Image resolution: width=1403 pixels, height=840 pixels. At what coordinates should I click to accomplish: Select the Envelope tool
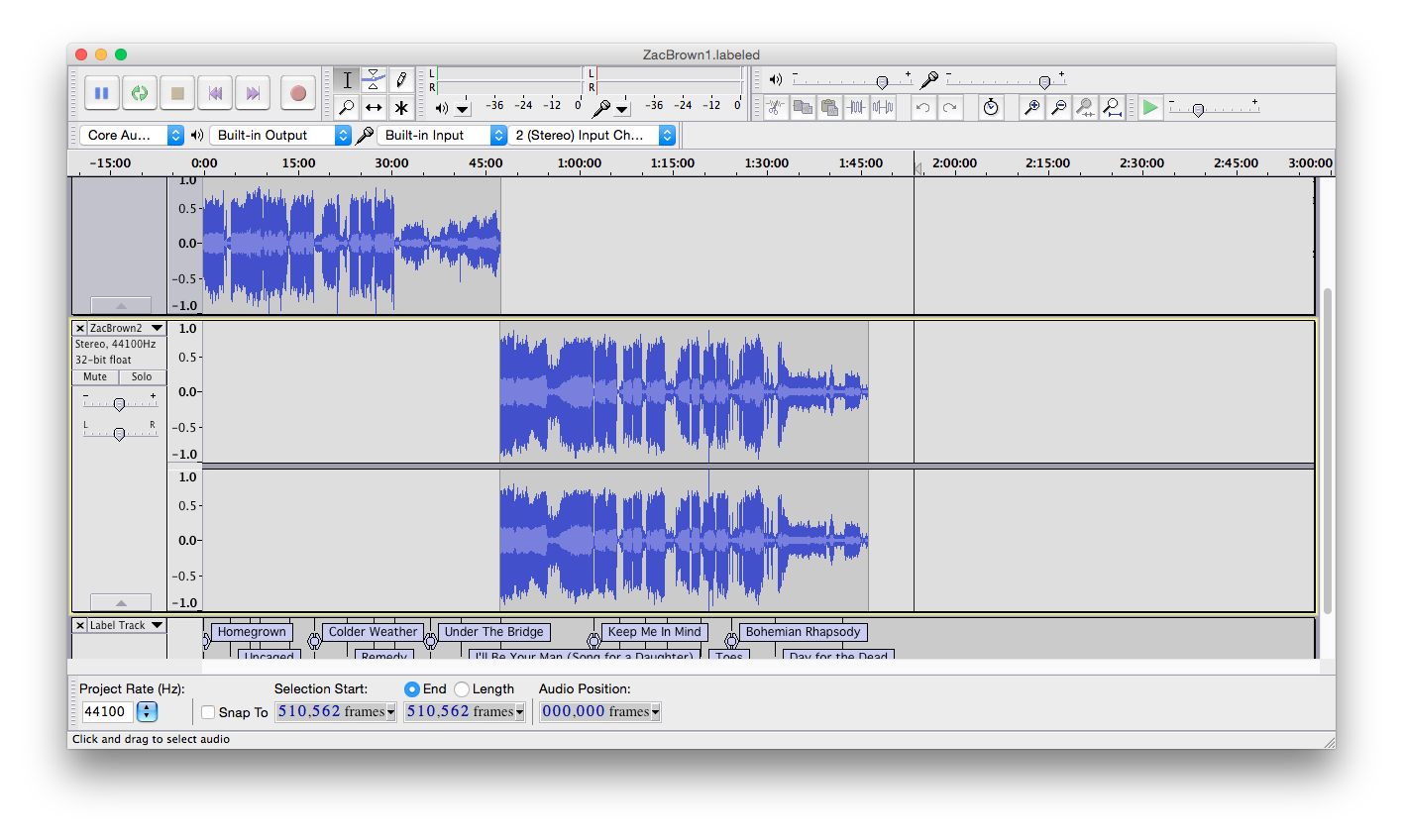point(374,79)
